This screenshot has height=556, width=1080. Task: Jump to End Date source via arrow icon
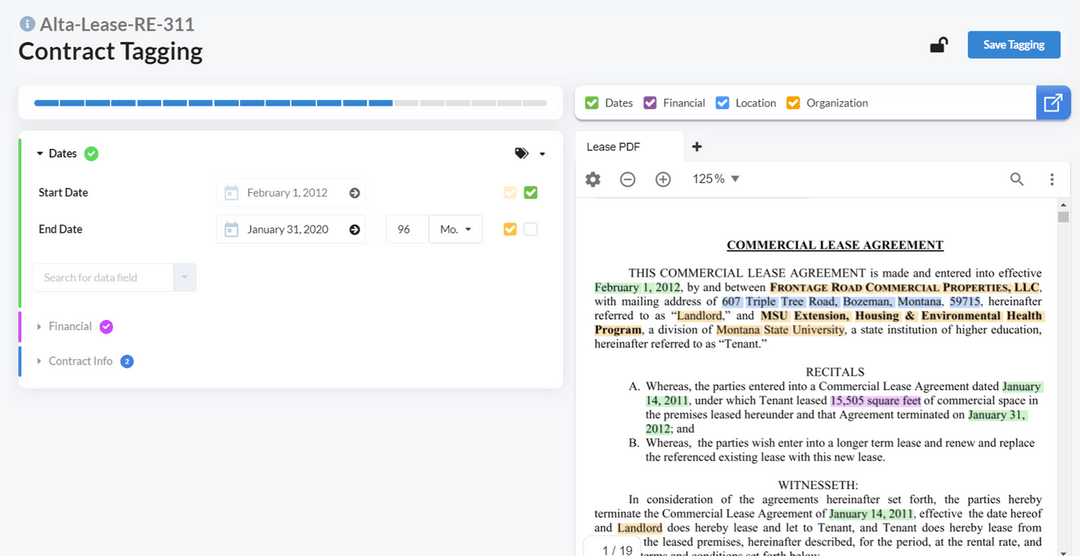pyautogui.click(x=355, y=229)
